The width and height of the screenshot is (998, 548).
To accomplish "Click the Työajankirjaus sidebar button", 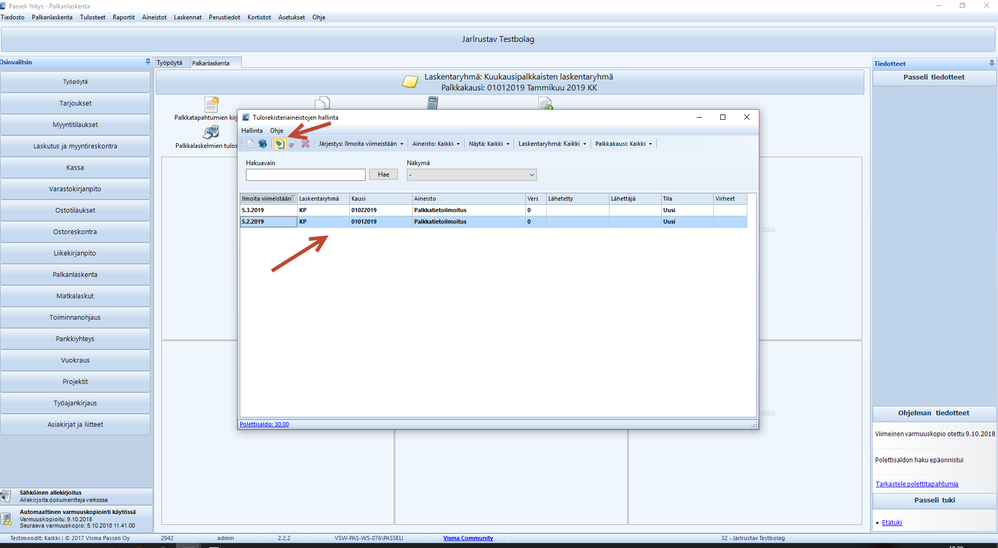I will 75,403.
